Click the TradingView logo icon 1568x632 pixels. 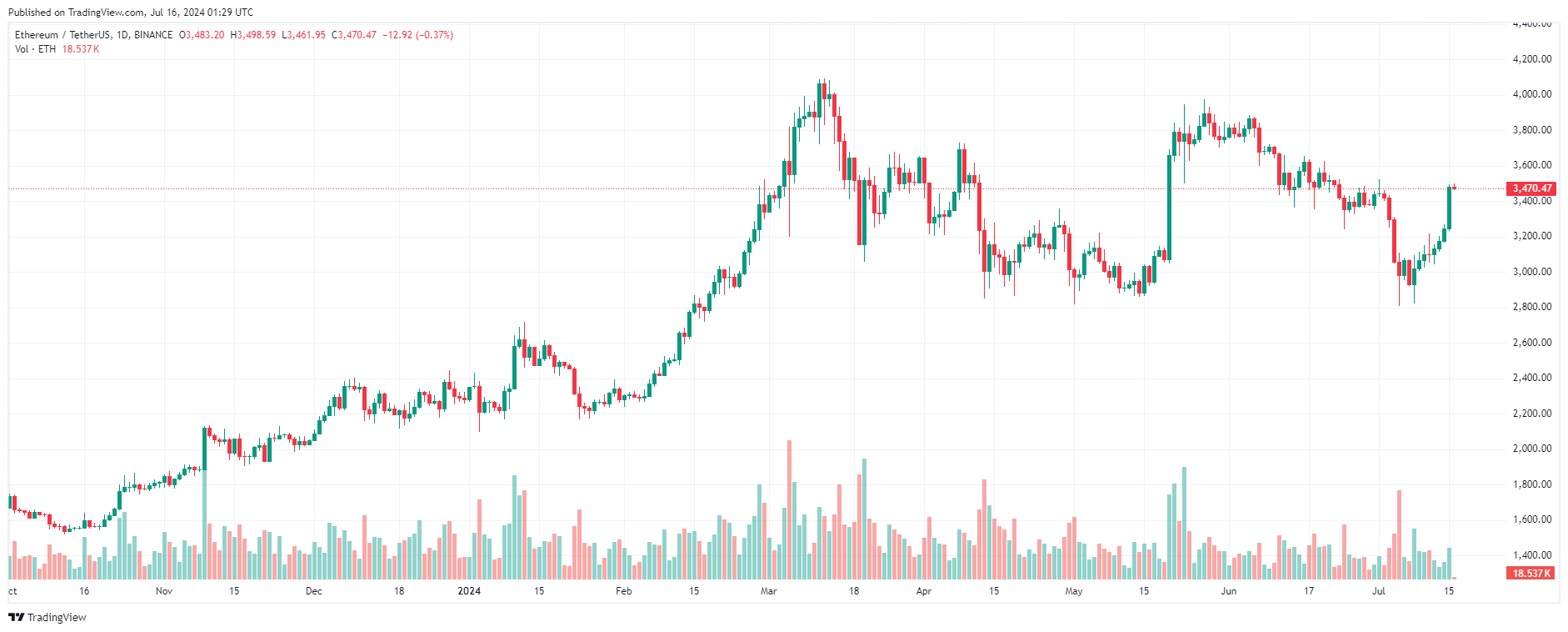pos(16,617)
